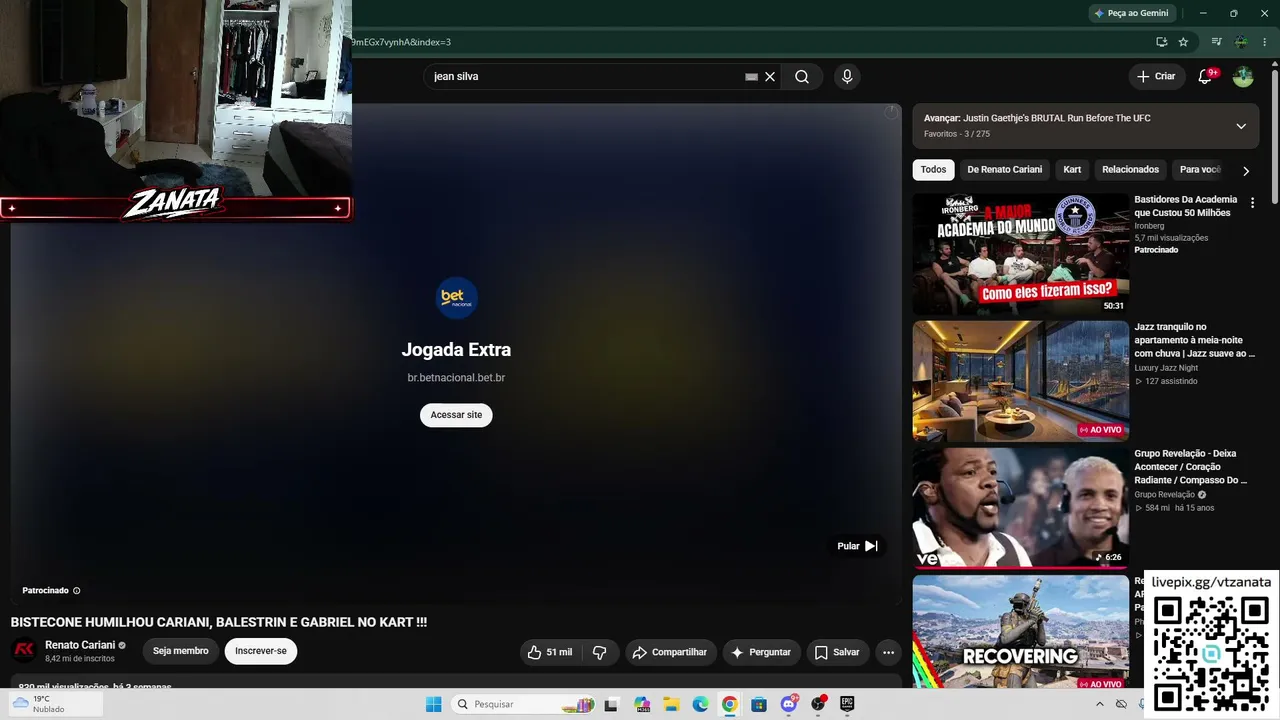Viewport: 1280px width, 720px height.
Task: Click the video title BISTECONE HUMILHOU CARIANI
Action: tap(219, 622)
